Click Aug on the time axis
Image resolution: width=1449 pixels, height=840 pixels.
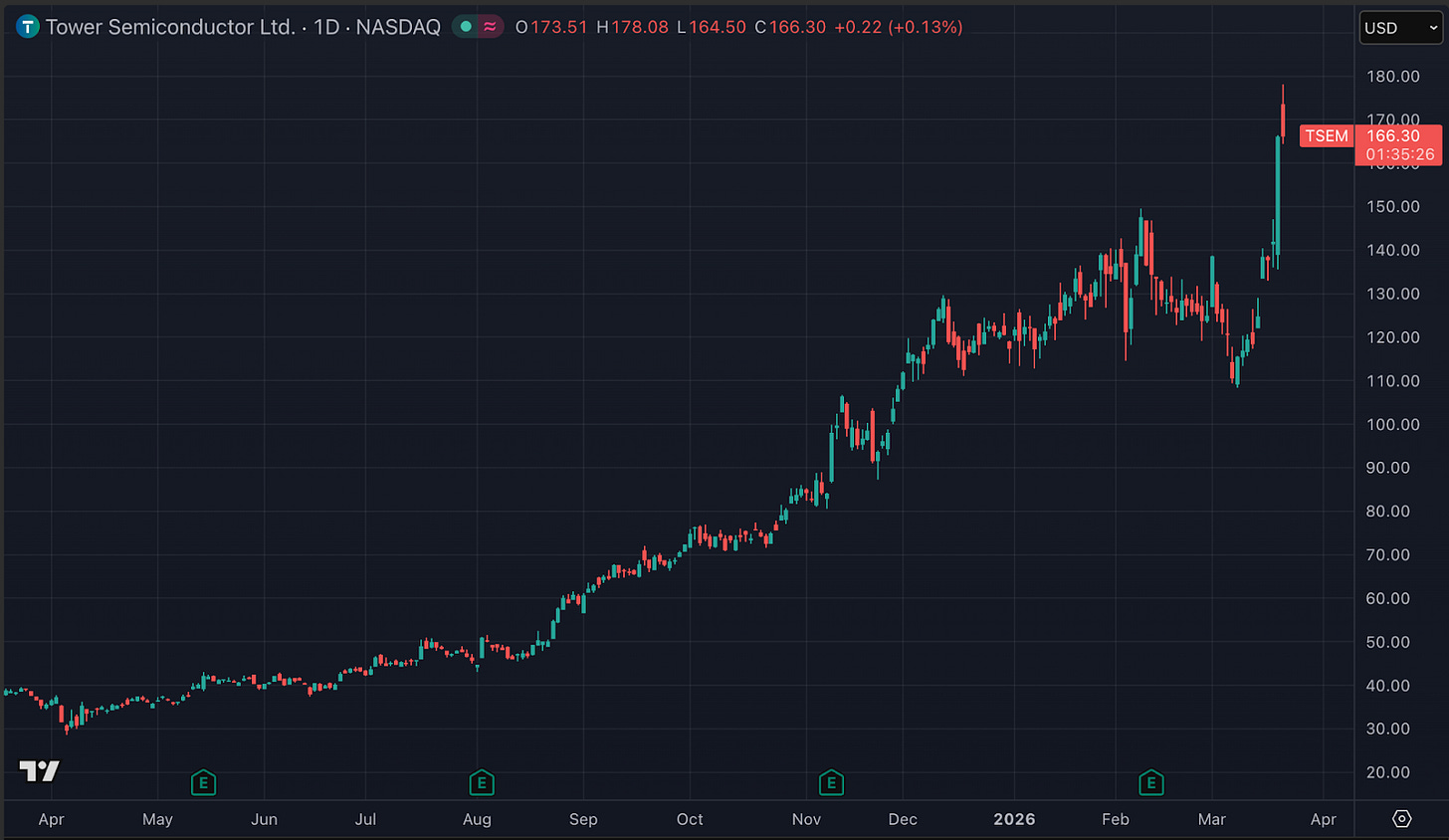coord(477,819)
